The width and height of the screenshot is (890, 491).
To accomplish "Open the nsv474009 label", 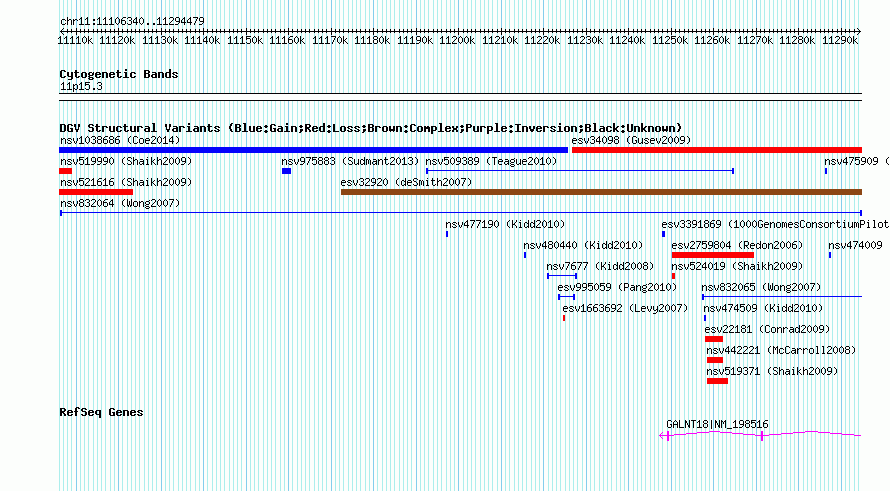I will coord(855,245).
